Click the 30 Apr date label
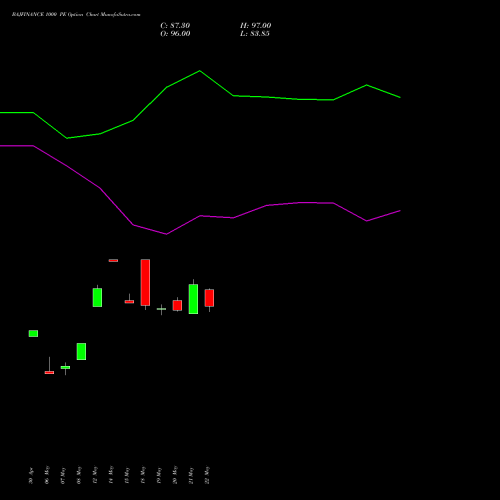Viewport: 500px width, 500px height. pyautogui.click(x=31, y=476)
